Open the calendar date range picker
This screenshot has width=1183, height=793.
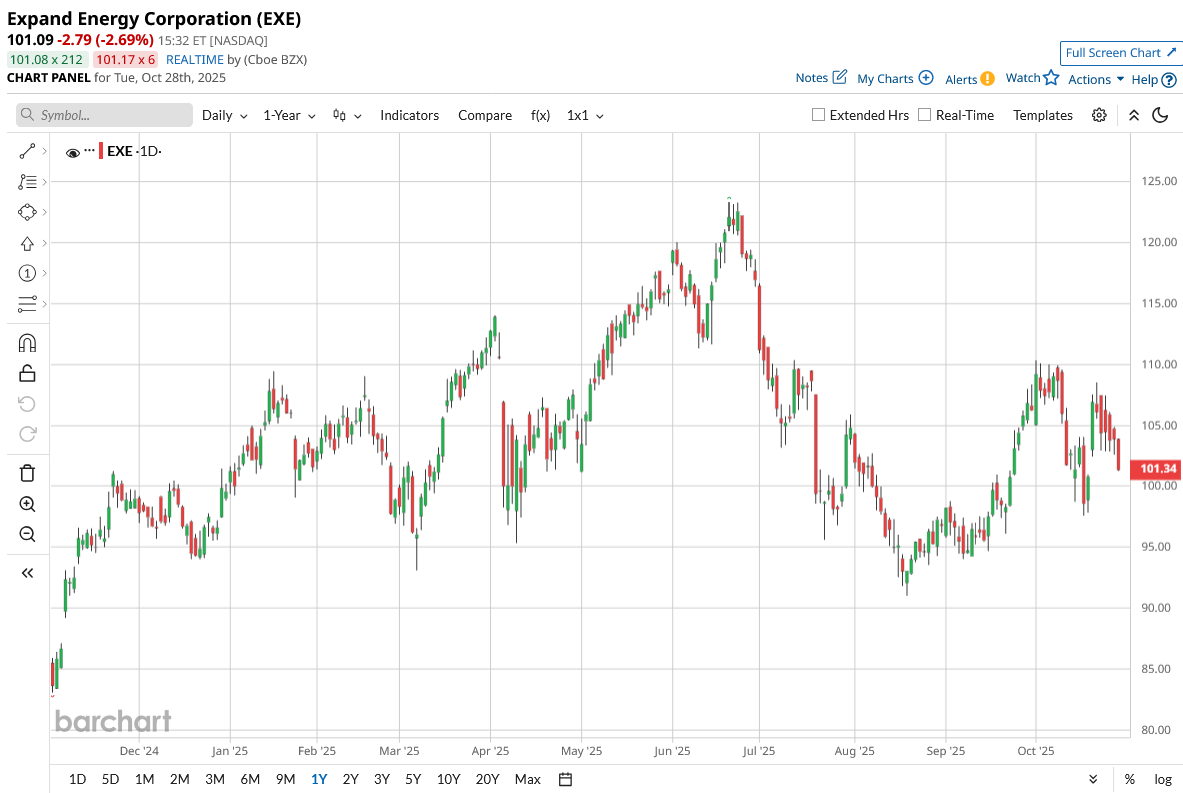(565, 779)
